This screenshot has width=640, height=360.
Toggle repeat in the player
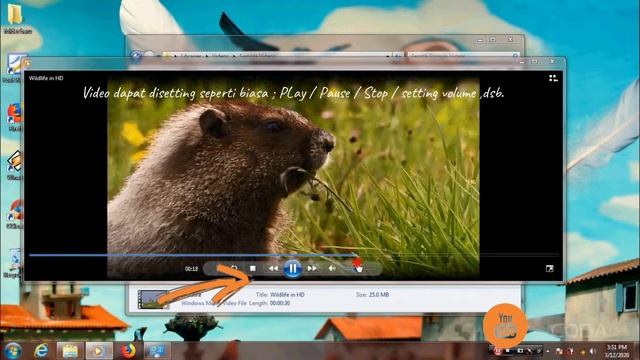tap(234, 268)
